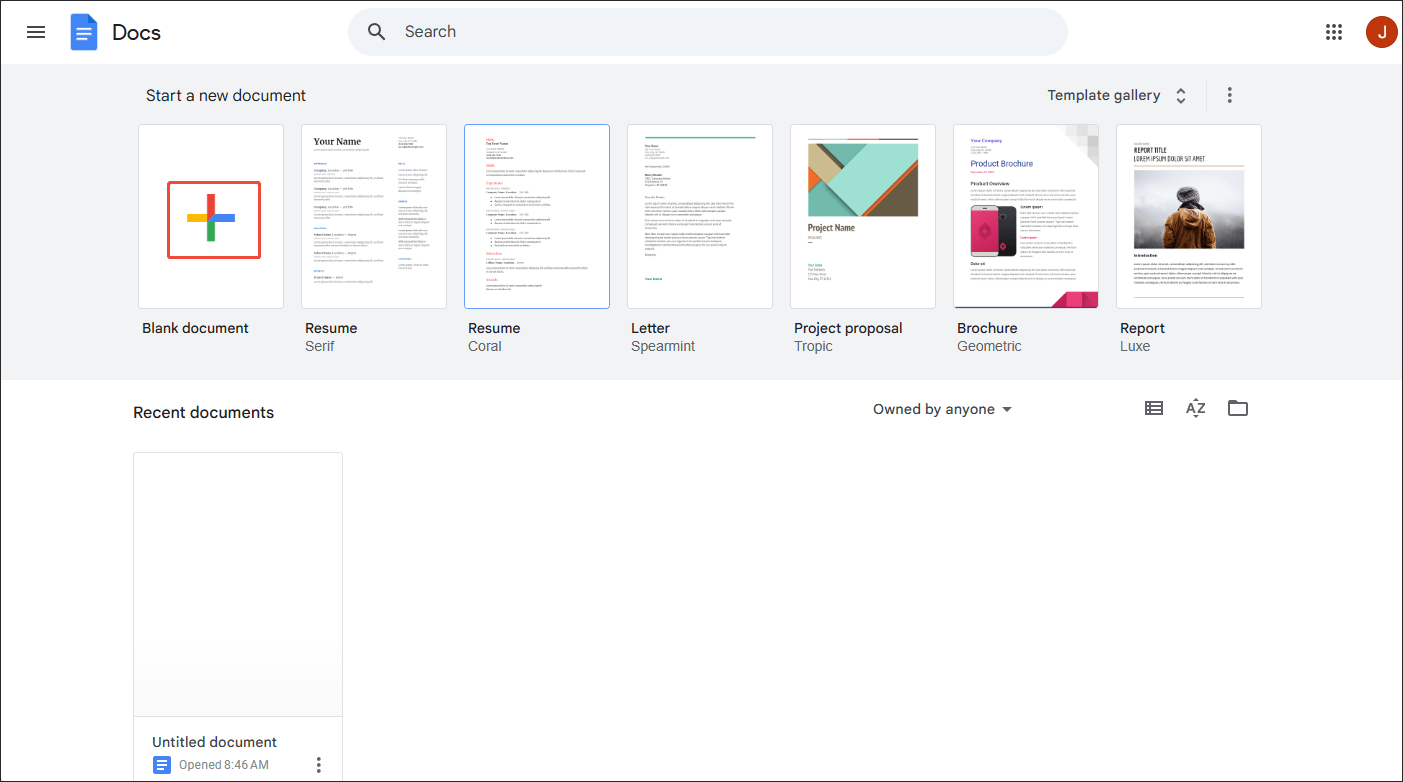Click the Recent documents heading

[x=203, y=412]
